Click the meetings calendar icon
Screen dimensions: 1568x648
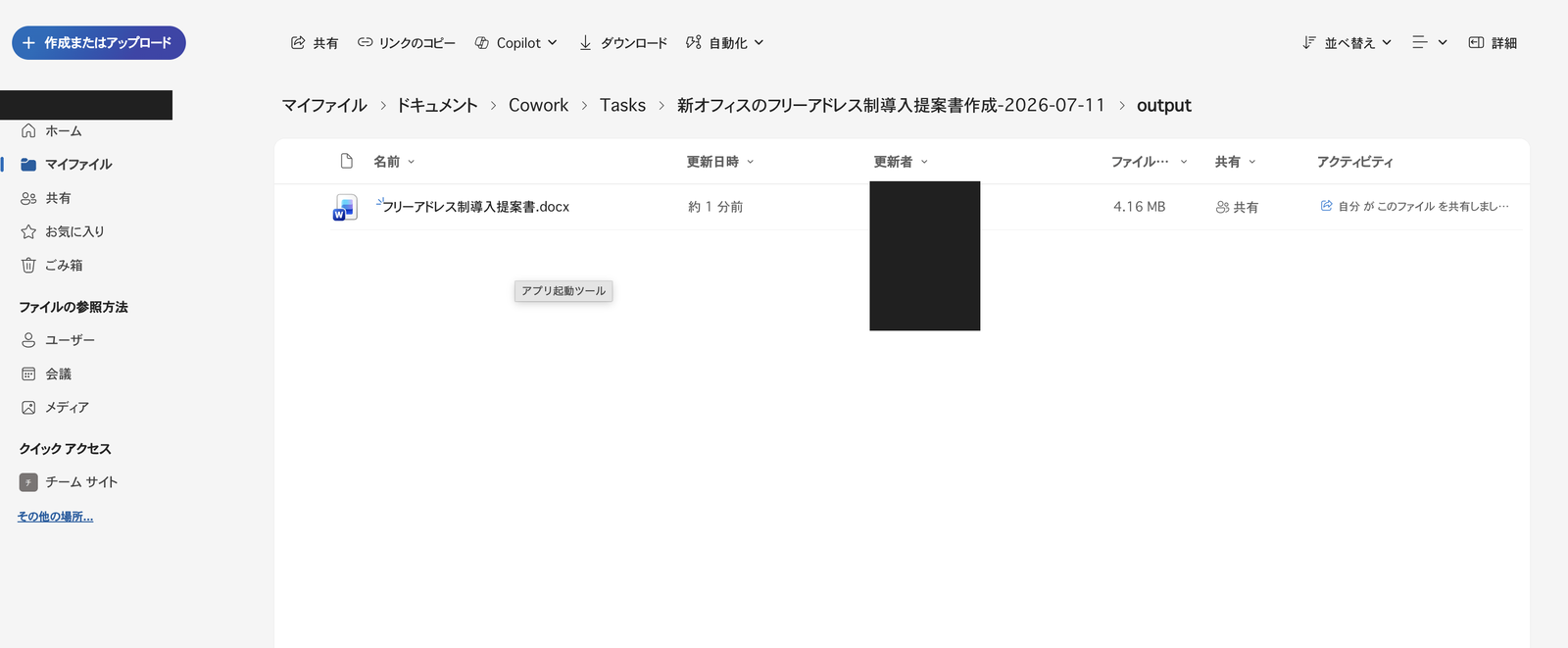pyautogui.click(x=28, y=374)
